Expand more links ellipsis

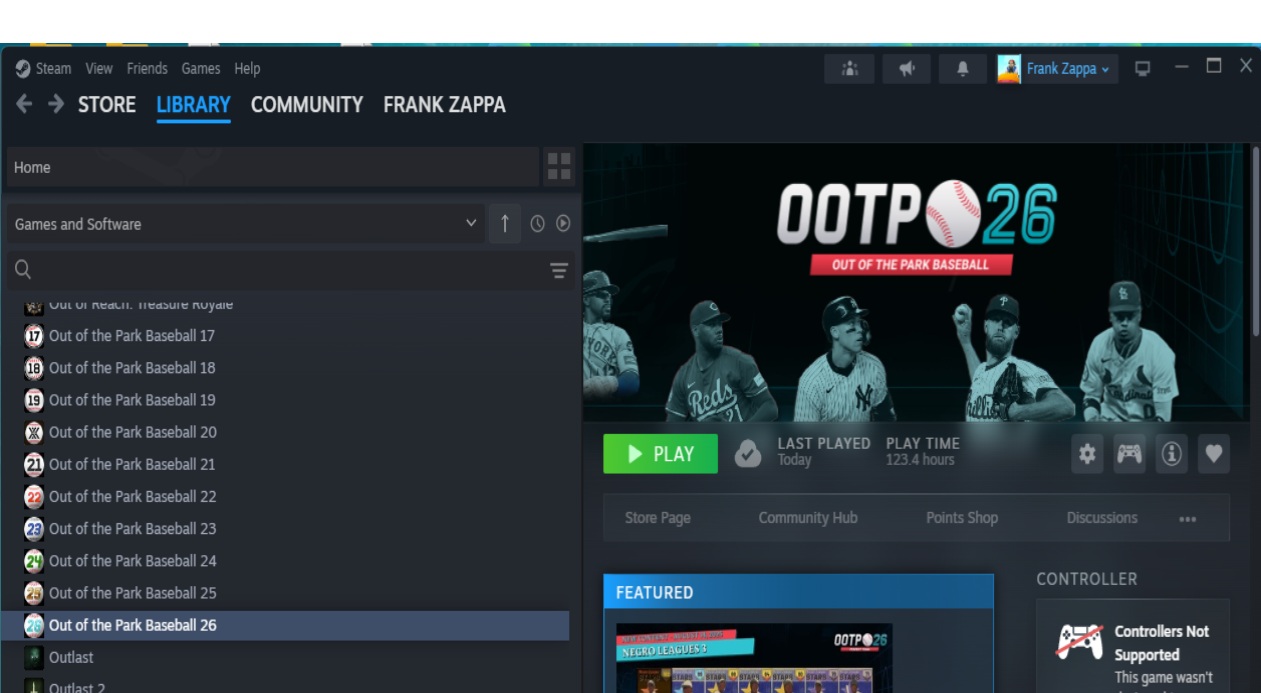click(x=1187, y=519)
